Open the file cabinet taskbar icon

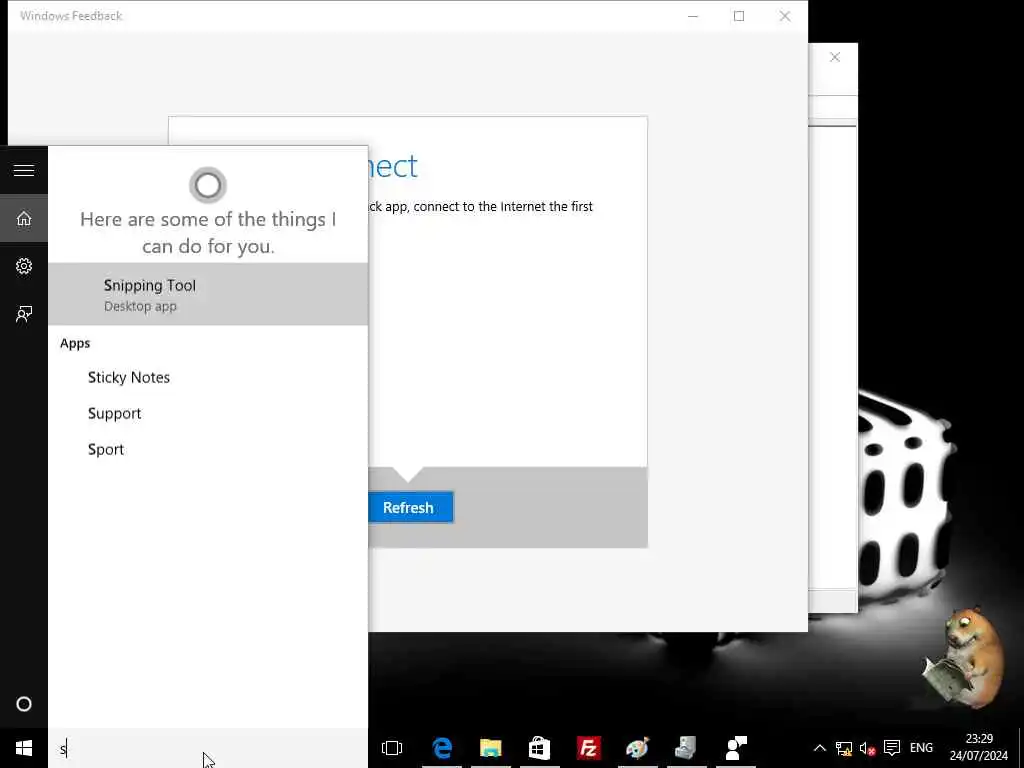click(x=686, y=748)
